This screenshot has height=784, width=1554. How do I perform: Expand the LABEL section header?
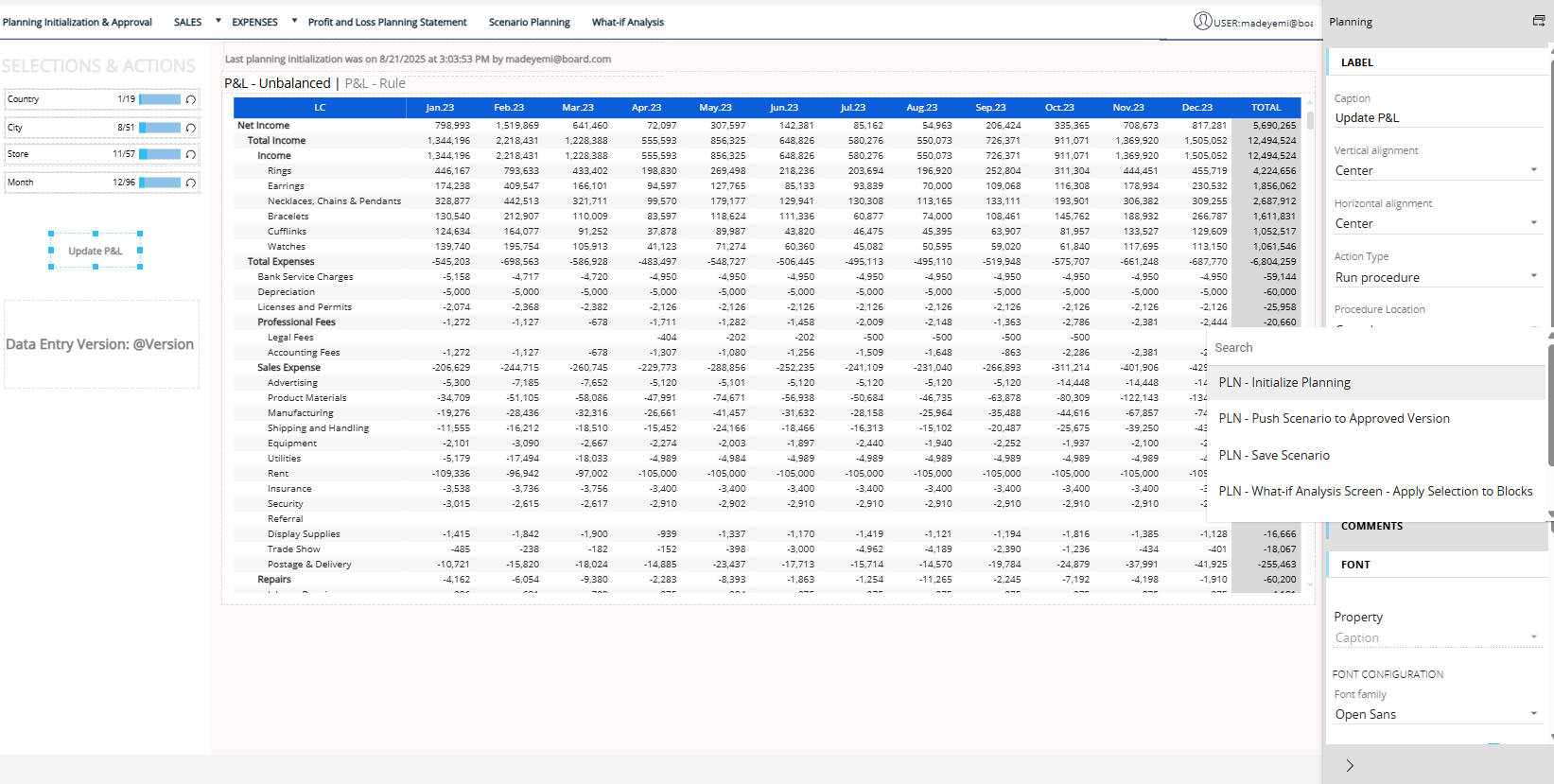1436,62
